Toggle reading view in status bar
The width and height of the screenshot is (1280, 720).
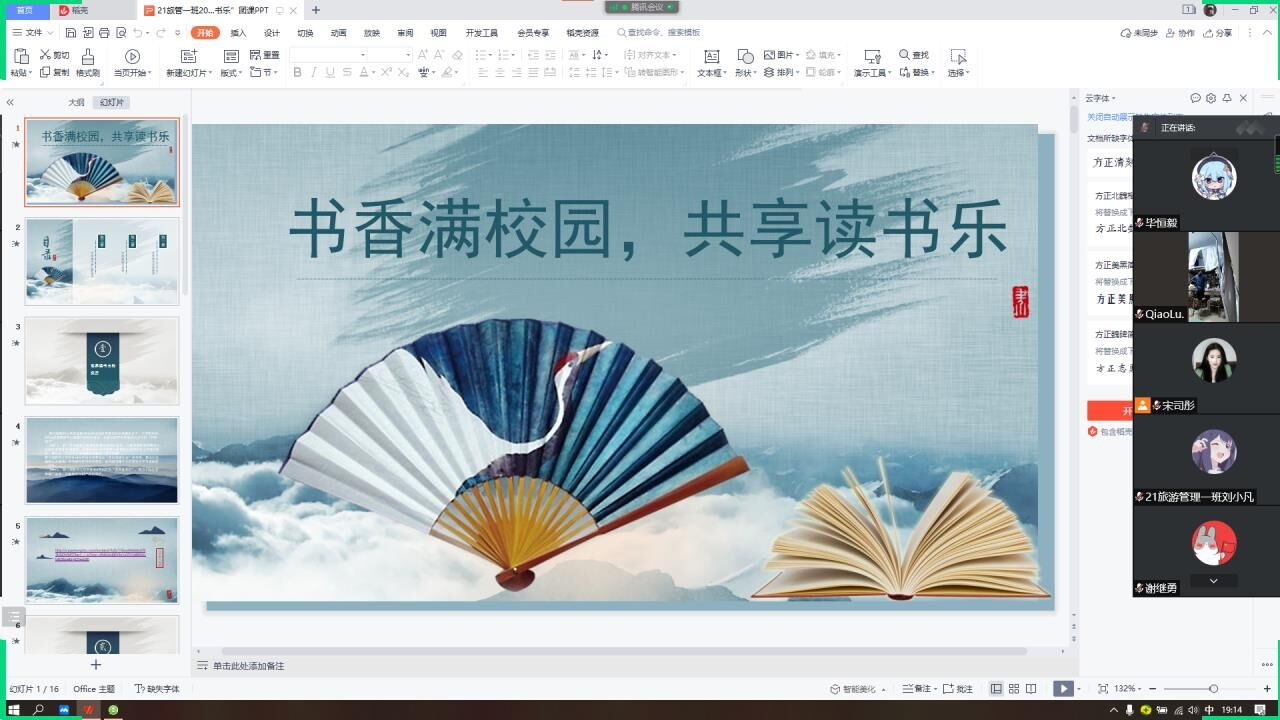(1031, 689)
